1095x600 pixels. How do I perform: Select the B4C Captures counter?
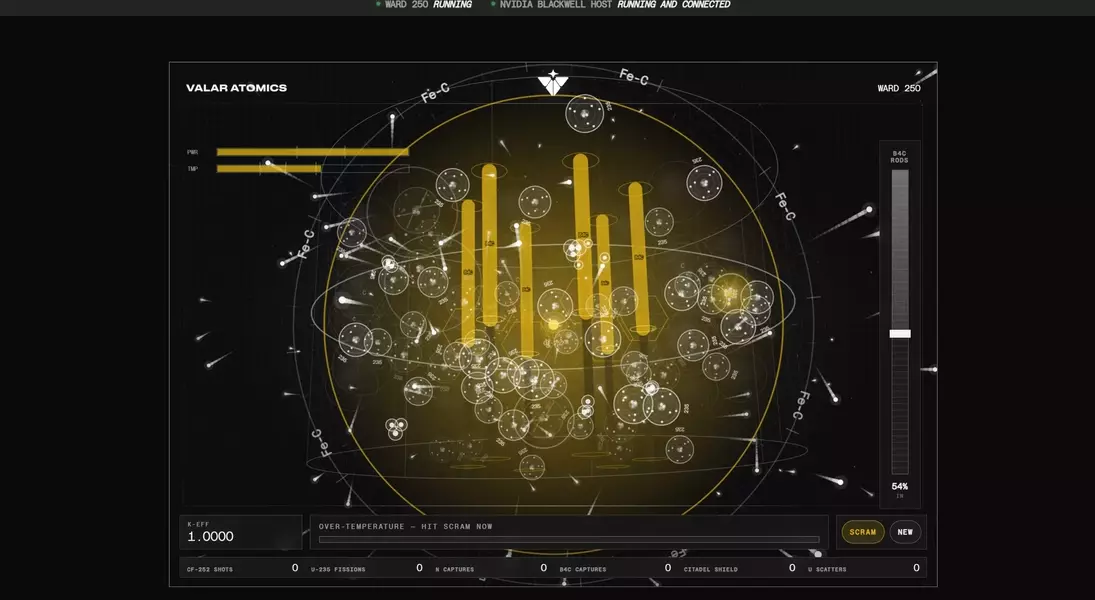pos(615,569)
